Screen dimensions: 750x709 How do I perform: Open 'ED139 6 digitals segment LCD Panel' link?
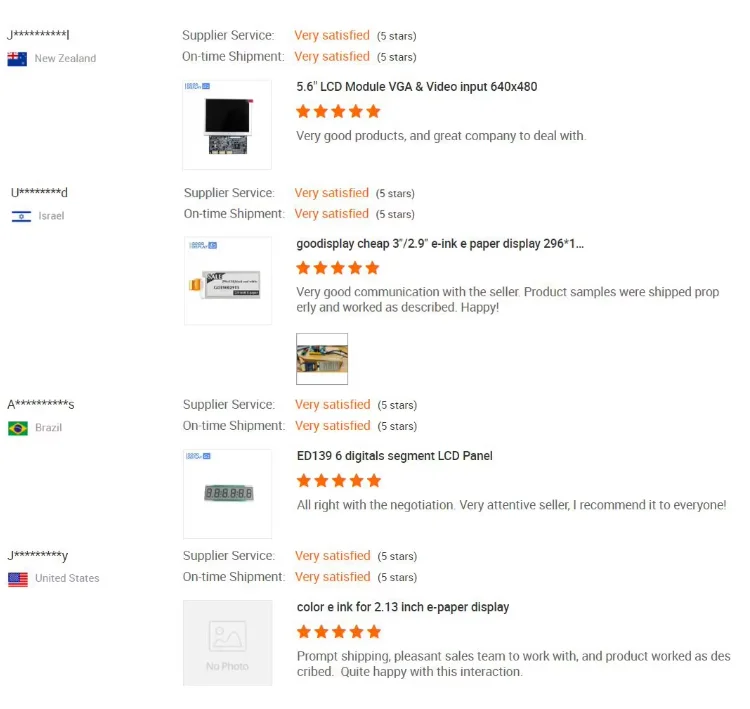click(x=394, y=456)
